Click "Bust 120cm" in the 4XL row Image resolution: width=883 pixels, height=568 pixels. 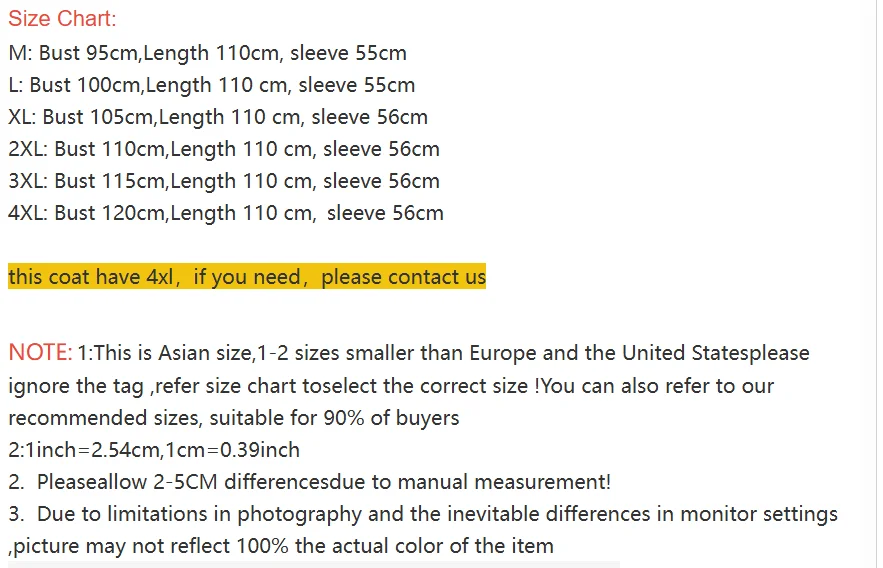111,213
